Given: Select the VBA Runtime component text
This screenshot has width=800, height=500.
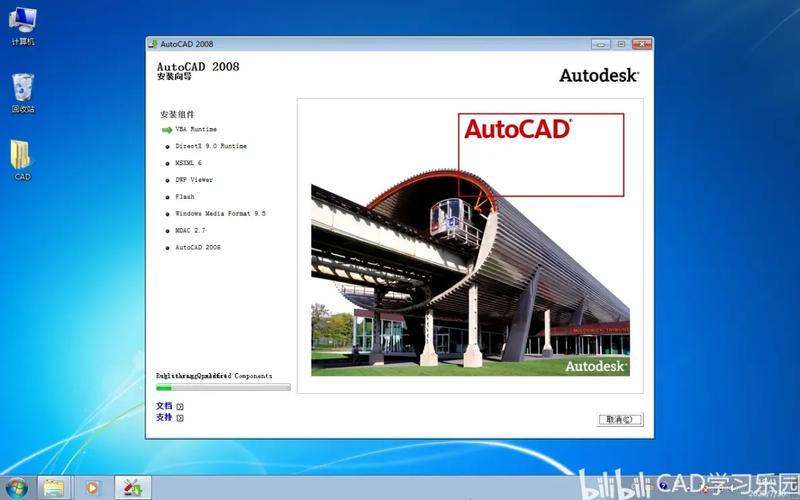Looking at the screenshot, I should tap(196, 130).
